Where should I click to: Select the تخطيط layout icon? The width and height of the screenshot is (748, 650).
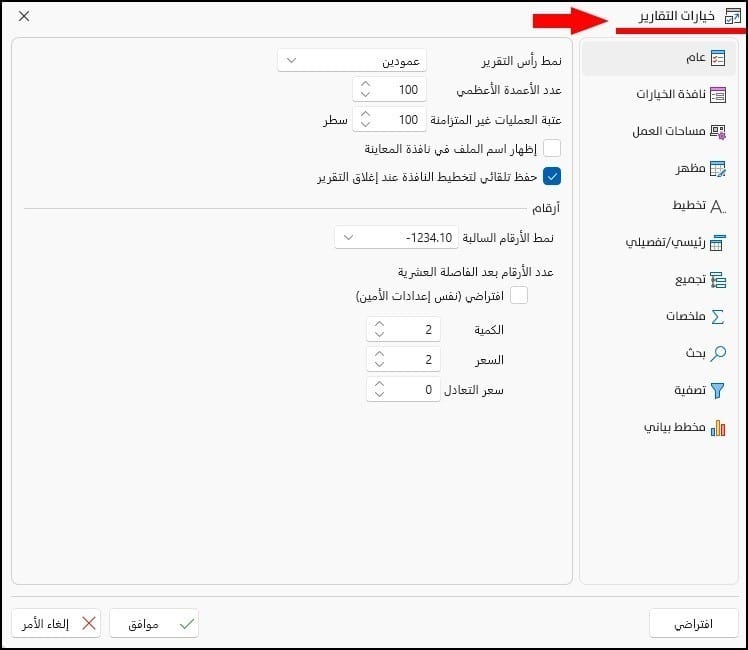click(x=717, y=206)
